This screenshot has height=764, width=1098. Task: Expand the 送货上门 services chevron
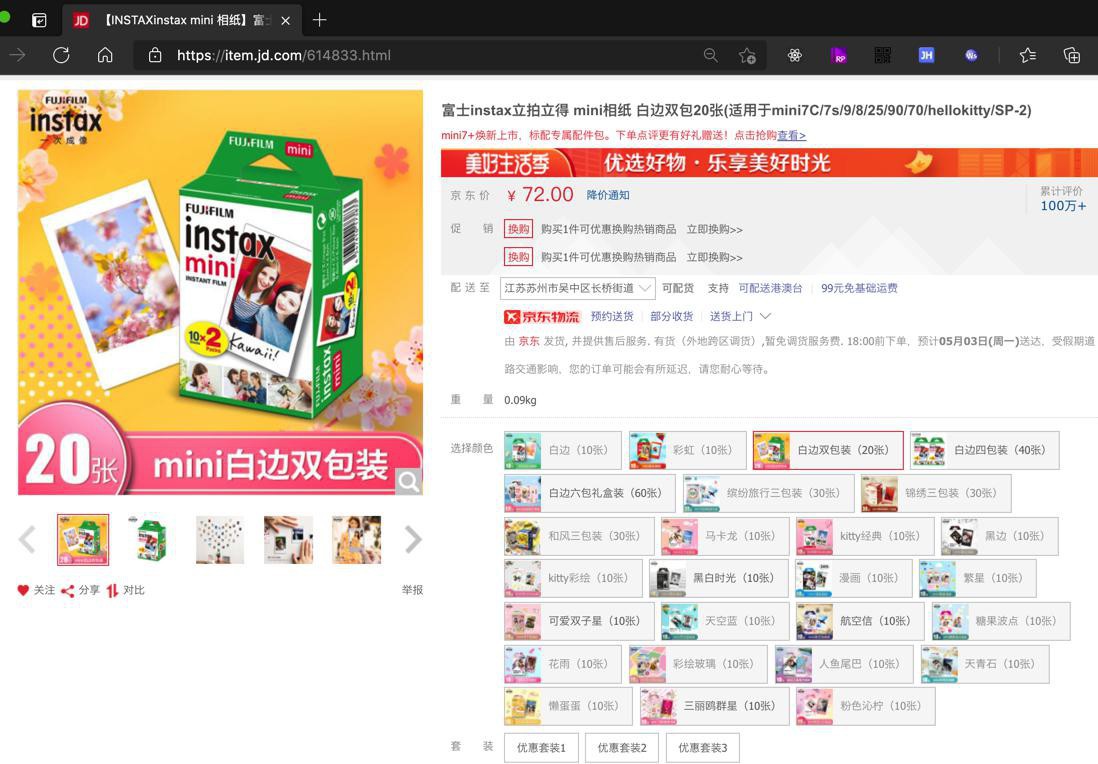tap(765, 317)
